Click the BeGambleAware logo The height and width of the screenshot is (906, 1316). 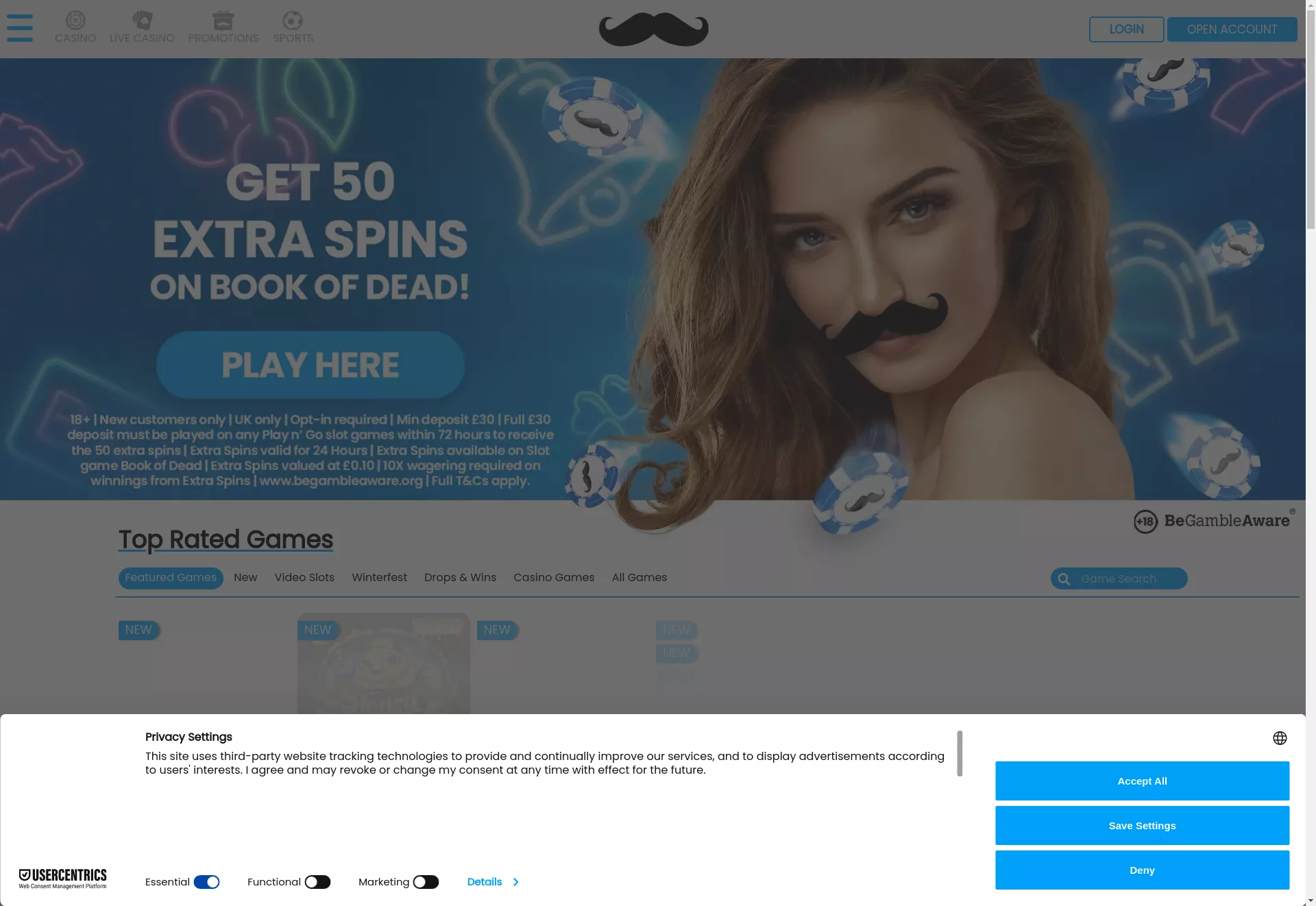[x=1215, y=521]
